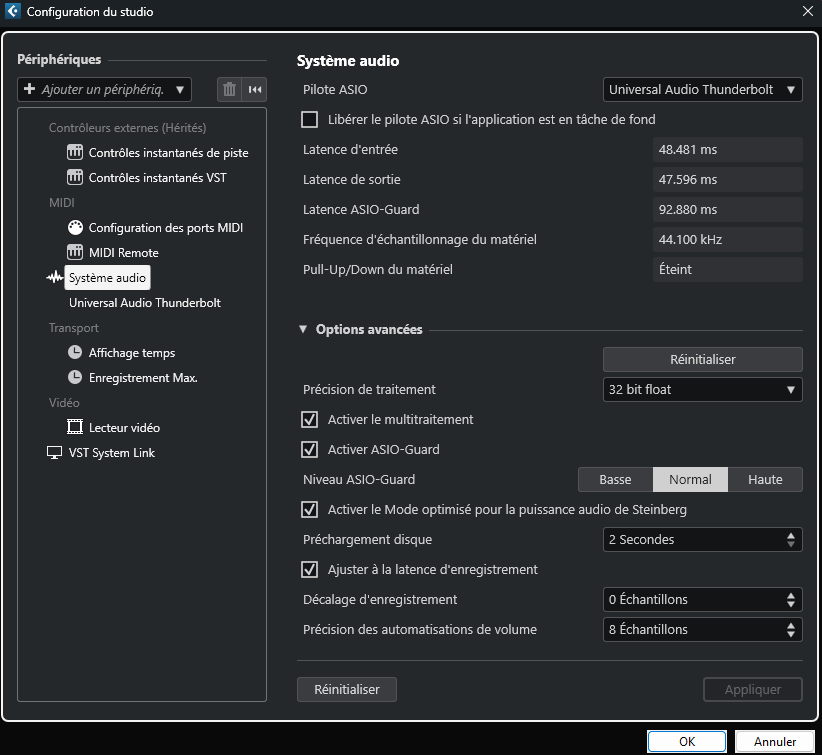Select the Contrôles instantanés VST icon
The width and height of the screenshot is (822, 755).
[75, 178]
